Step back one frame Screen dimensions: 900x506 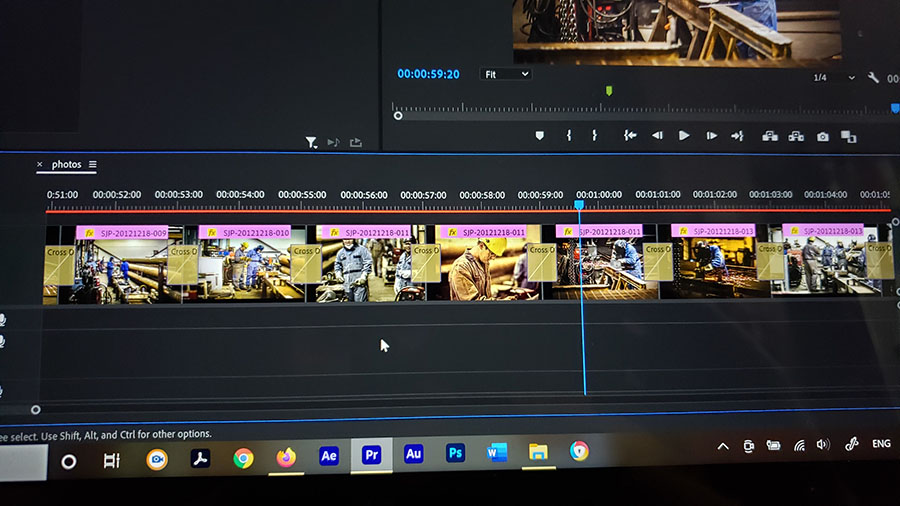pyautogui.click(x=657, y=136)
